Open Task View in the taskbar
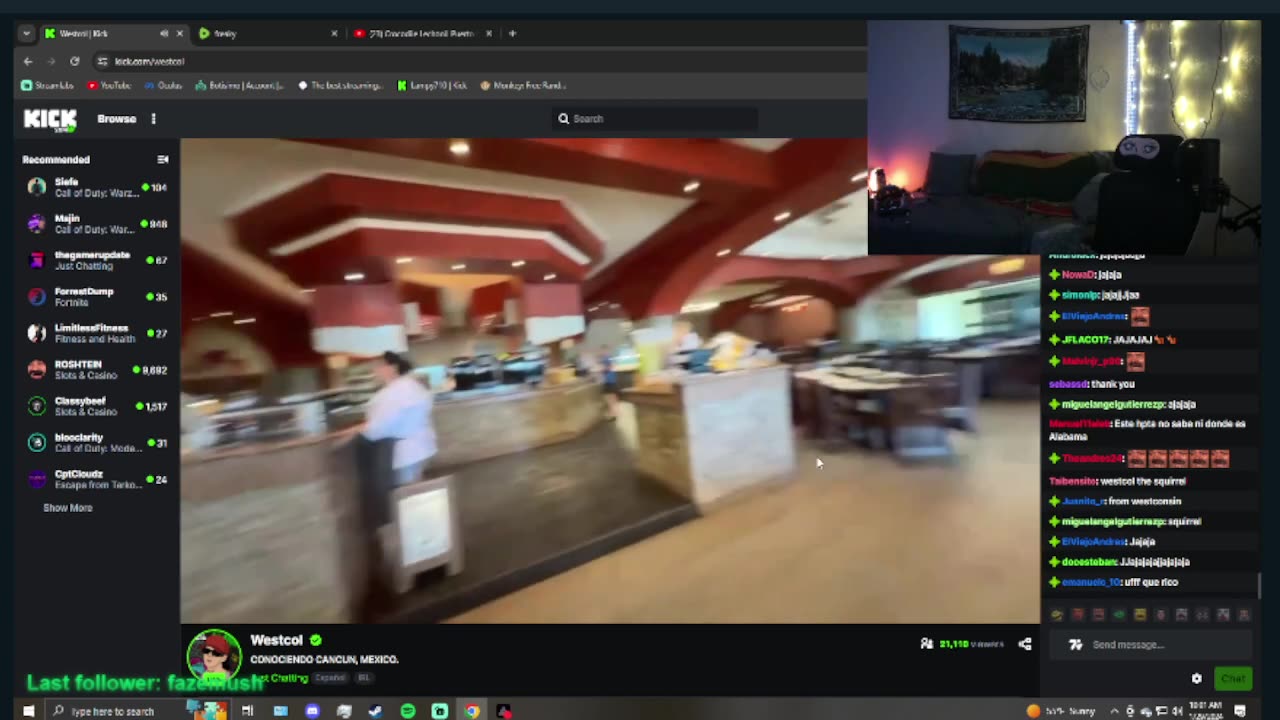This screenshot has height=720, width=1280. coord(247,711)
